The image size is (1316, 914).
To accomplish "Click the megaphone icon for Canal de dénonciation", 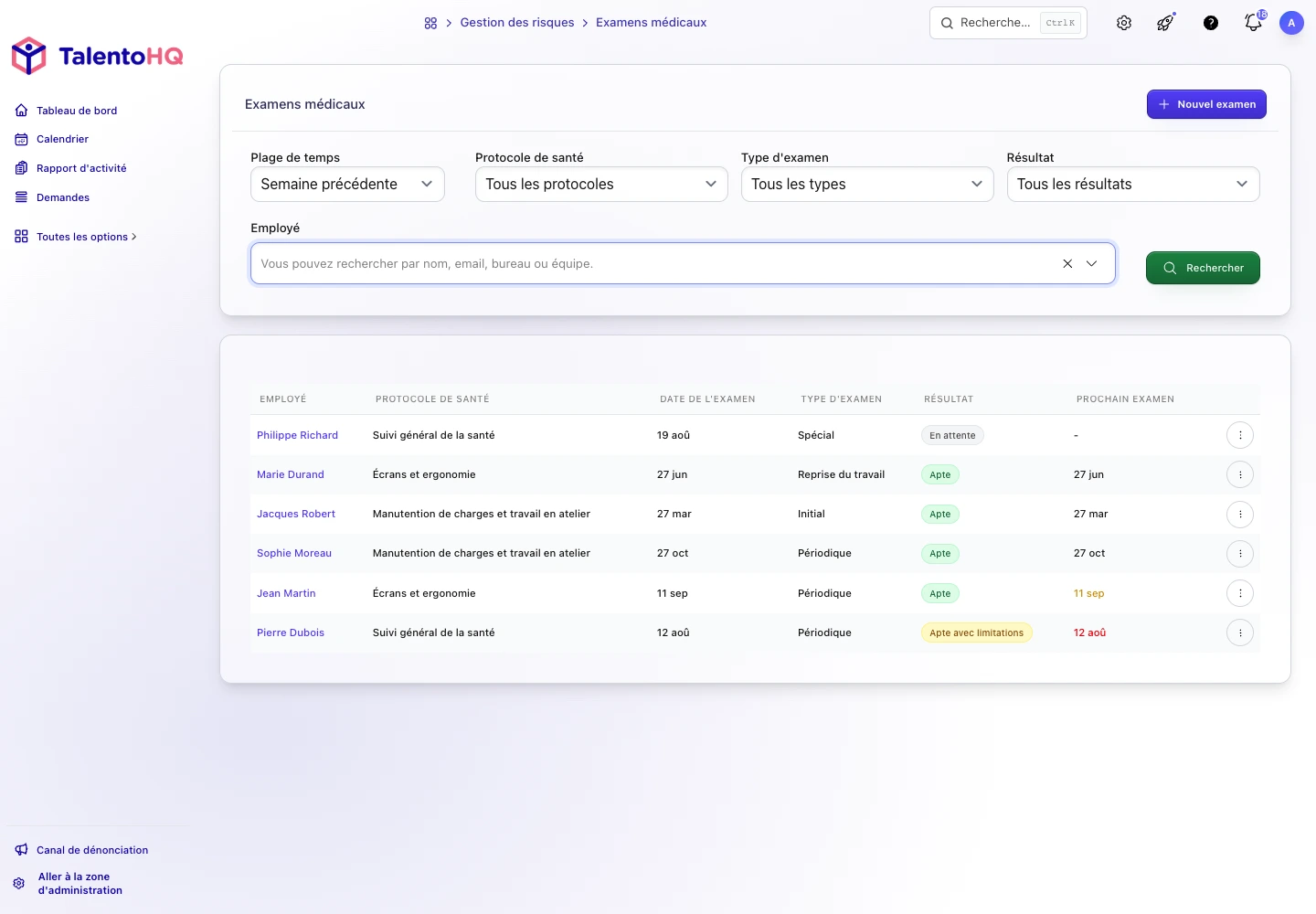I will 21,850.
